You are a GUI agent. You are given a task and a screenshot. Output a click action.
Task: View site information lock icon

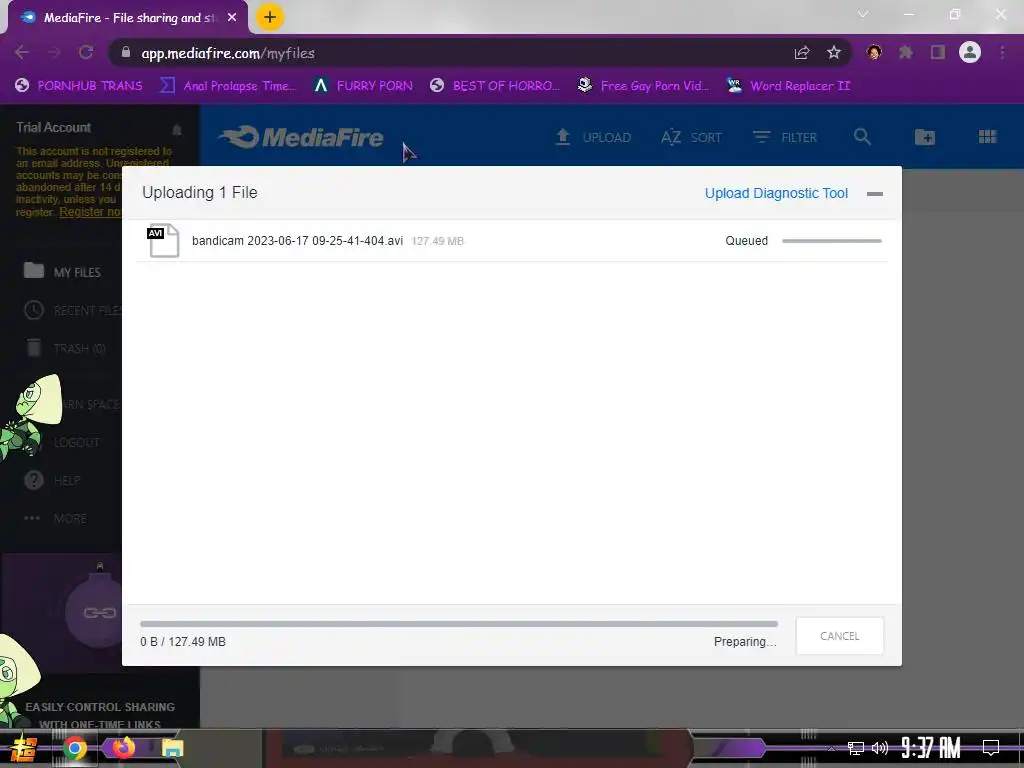tap(126, 53)
